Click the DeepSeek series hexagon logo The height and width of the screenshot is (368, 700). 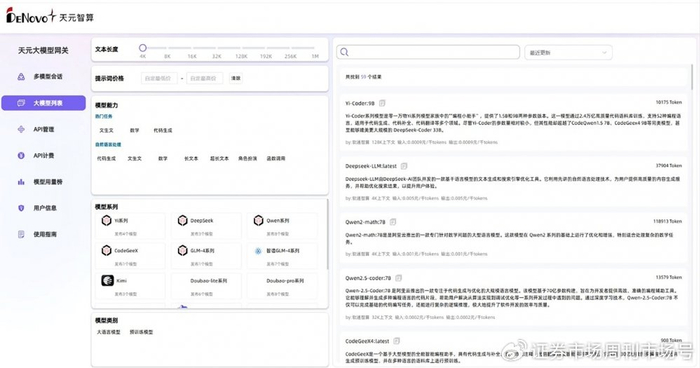pos(182,220)
